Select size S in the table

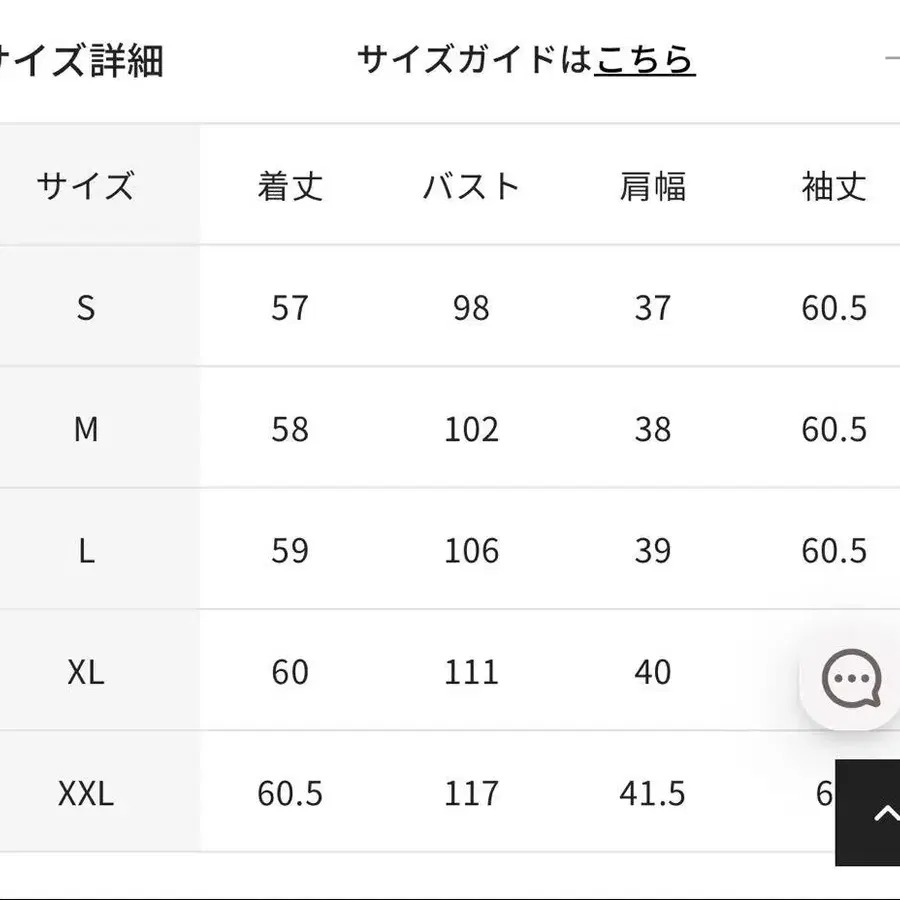pos(86,308)
